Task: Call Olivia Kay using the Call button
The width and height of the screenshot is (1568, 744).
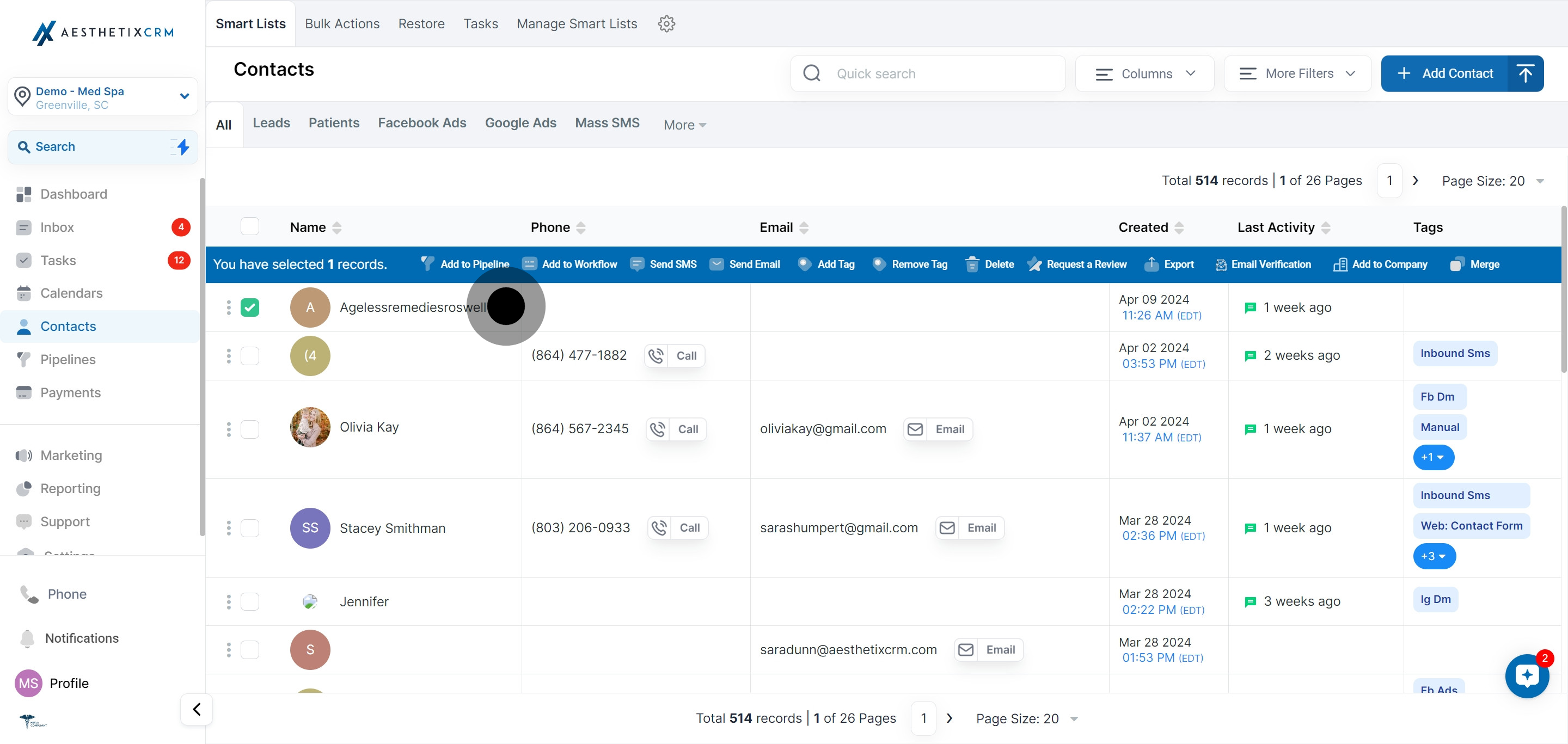Action: coord(676,429)
